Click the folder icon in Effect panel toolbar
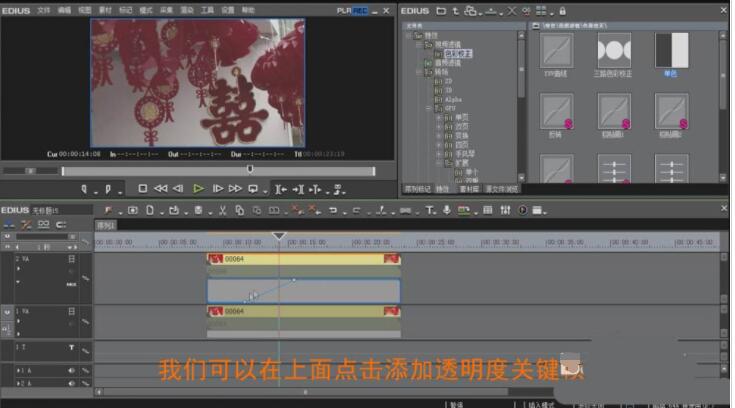Viewport: 735px width, 408px height. (x=441, y=10)
